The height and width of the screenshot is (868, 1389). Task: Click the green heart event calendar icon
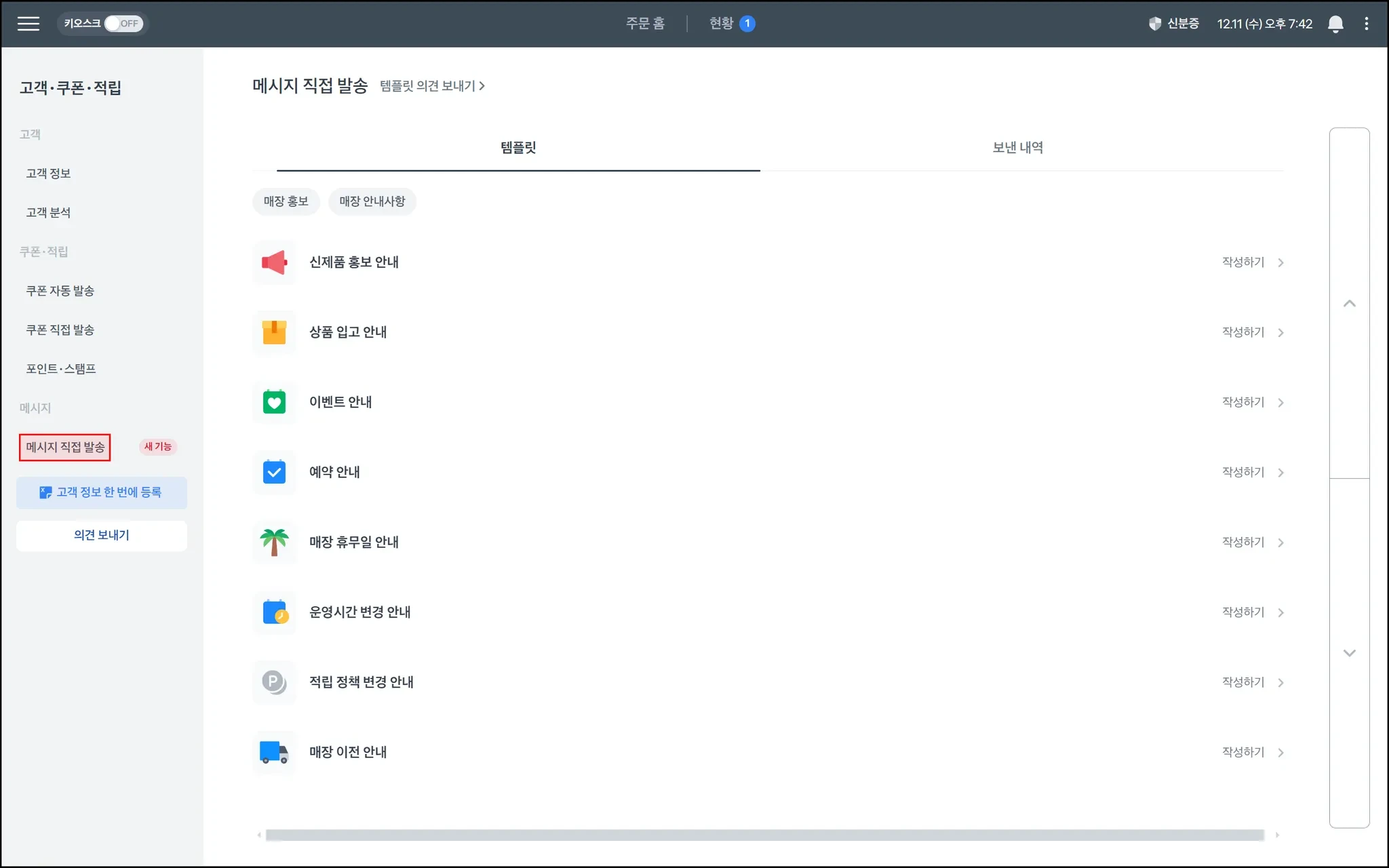pos(274,402)
